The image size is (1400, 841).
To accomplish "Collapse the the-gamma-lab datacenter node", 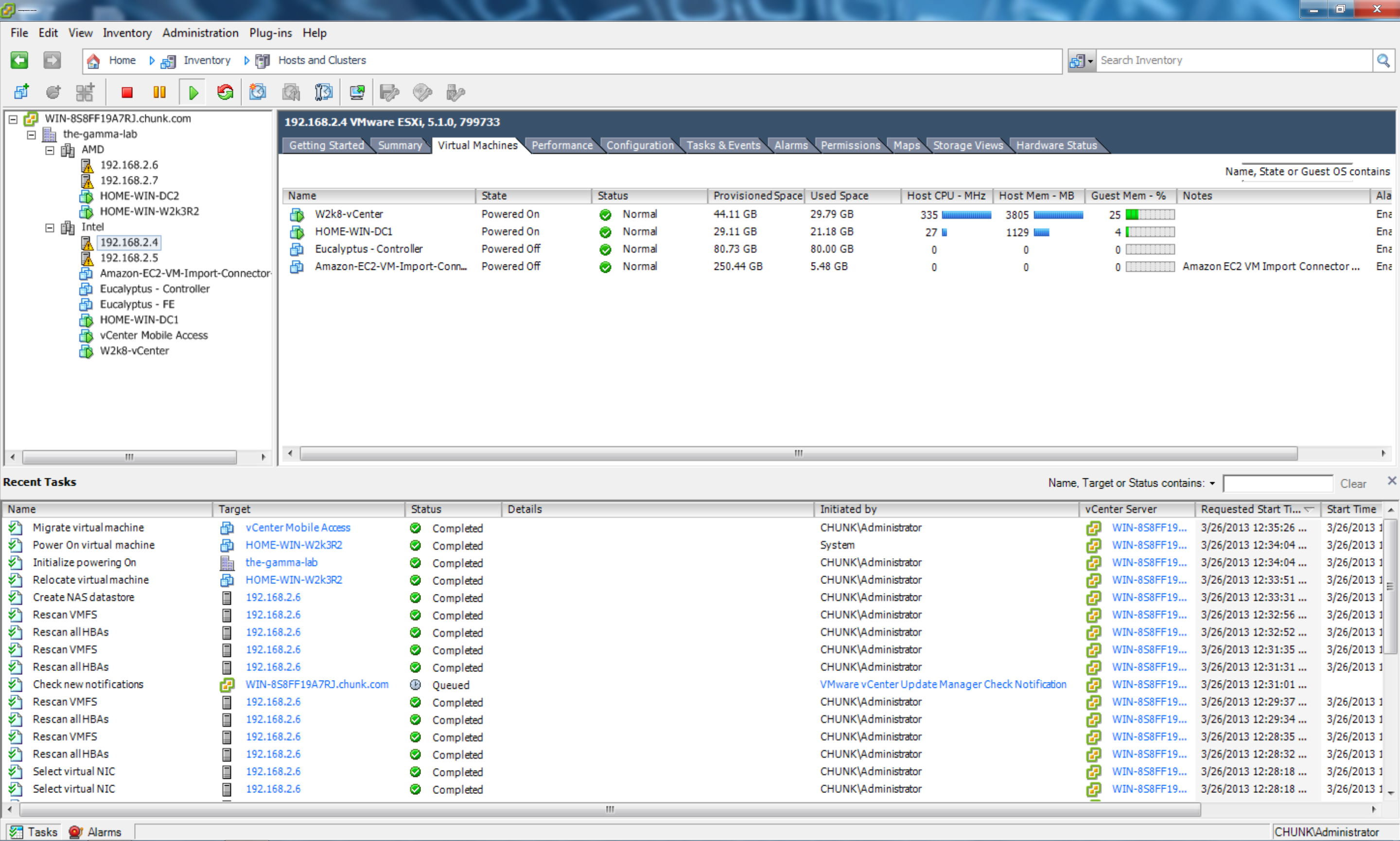I will coord(32,135).
